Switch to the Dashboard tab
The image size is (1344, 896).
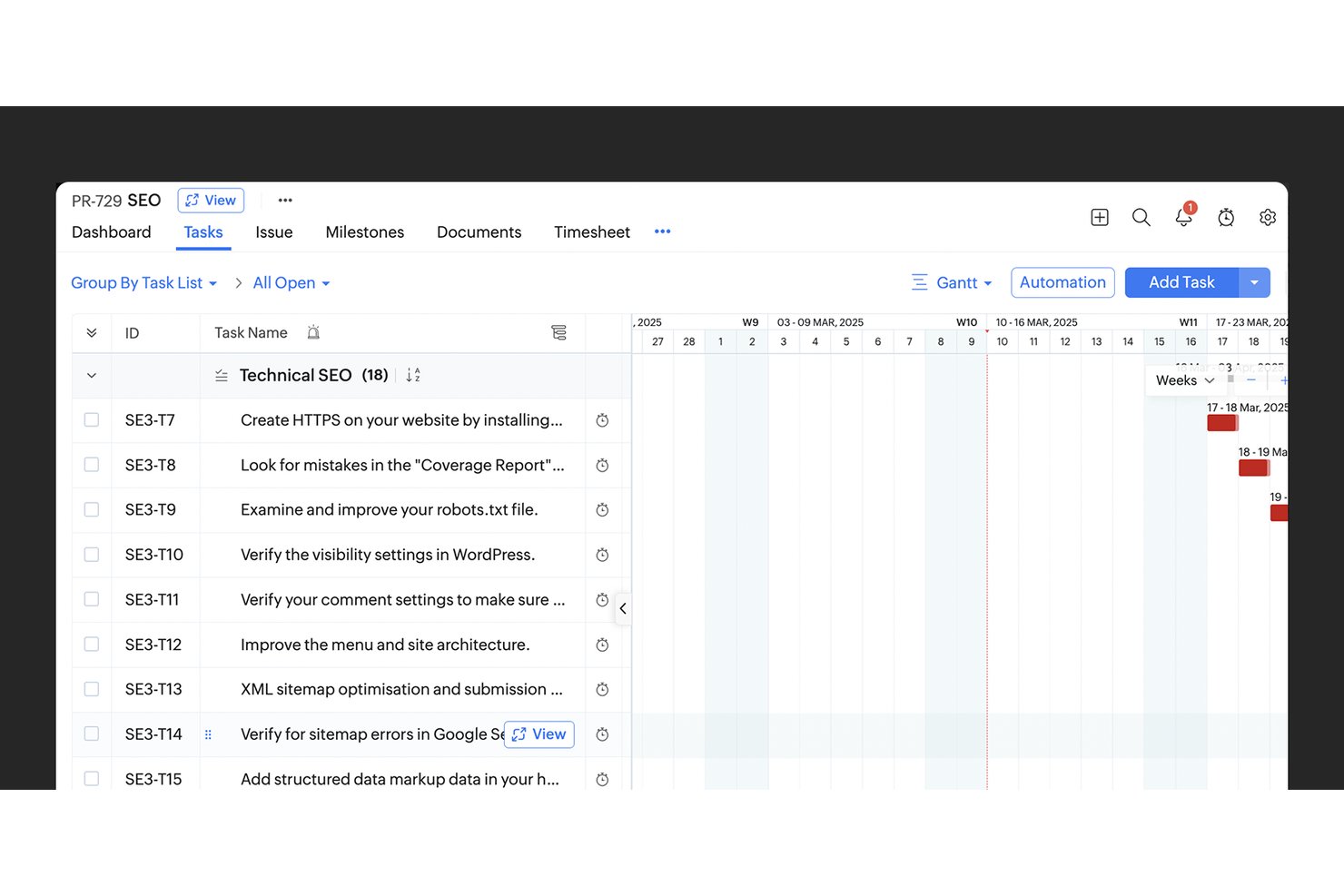coord(112,231)
